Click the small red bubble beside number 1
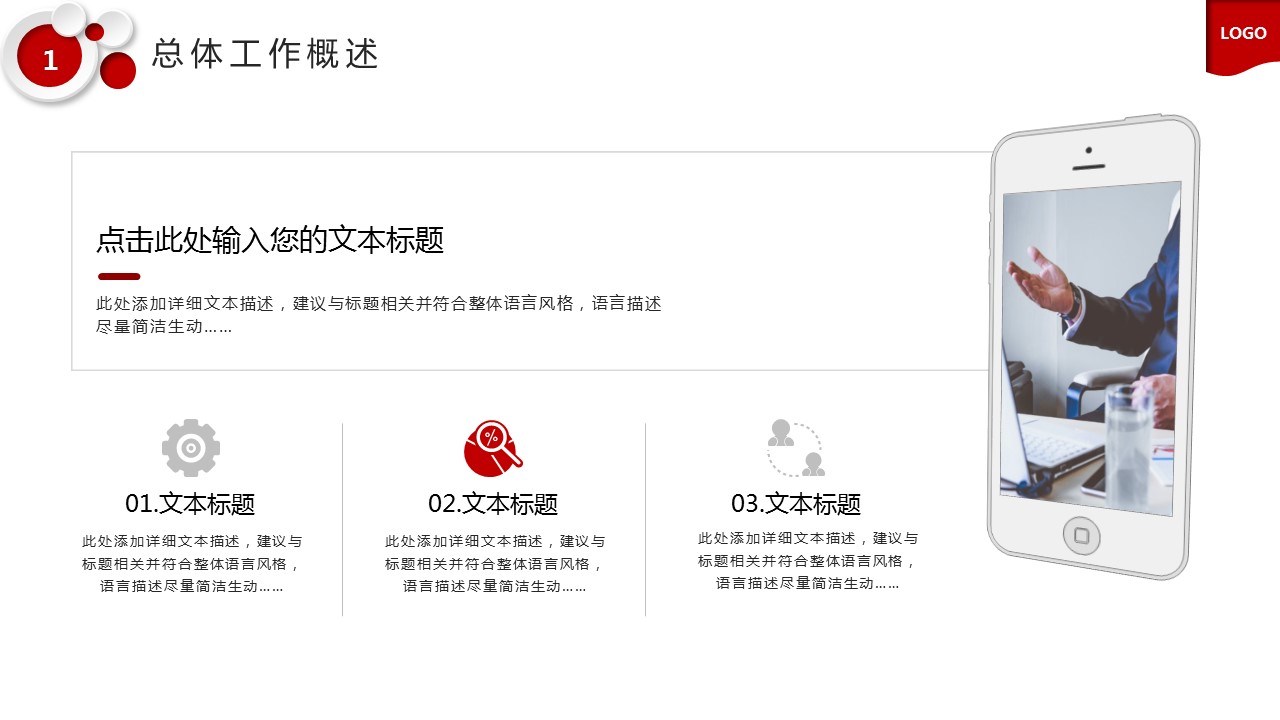The height and width of the screenshot is (720, 1280). click(95, 32)
